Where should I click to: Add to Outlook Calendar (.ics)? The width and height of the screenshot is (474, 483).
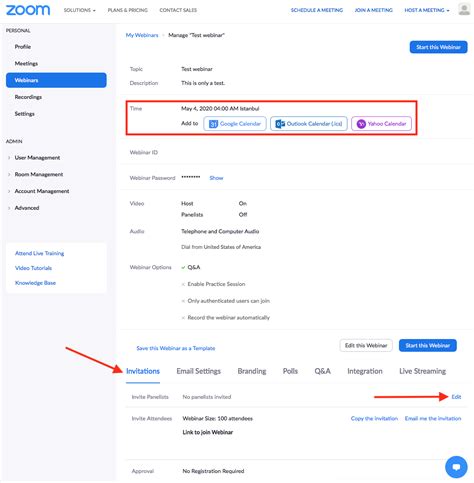coord(309,124)
